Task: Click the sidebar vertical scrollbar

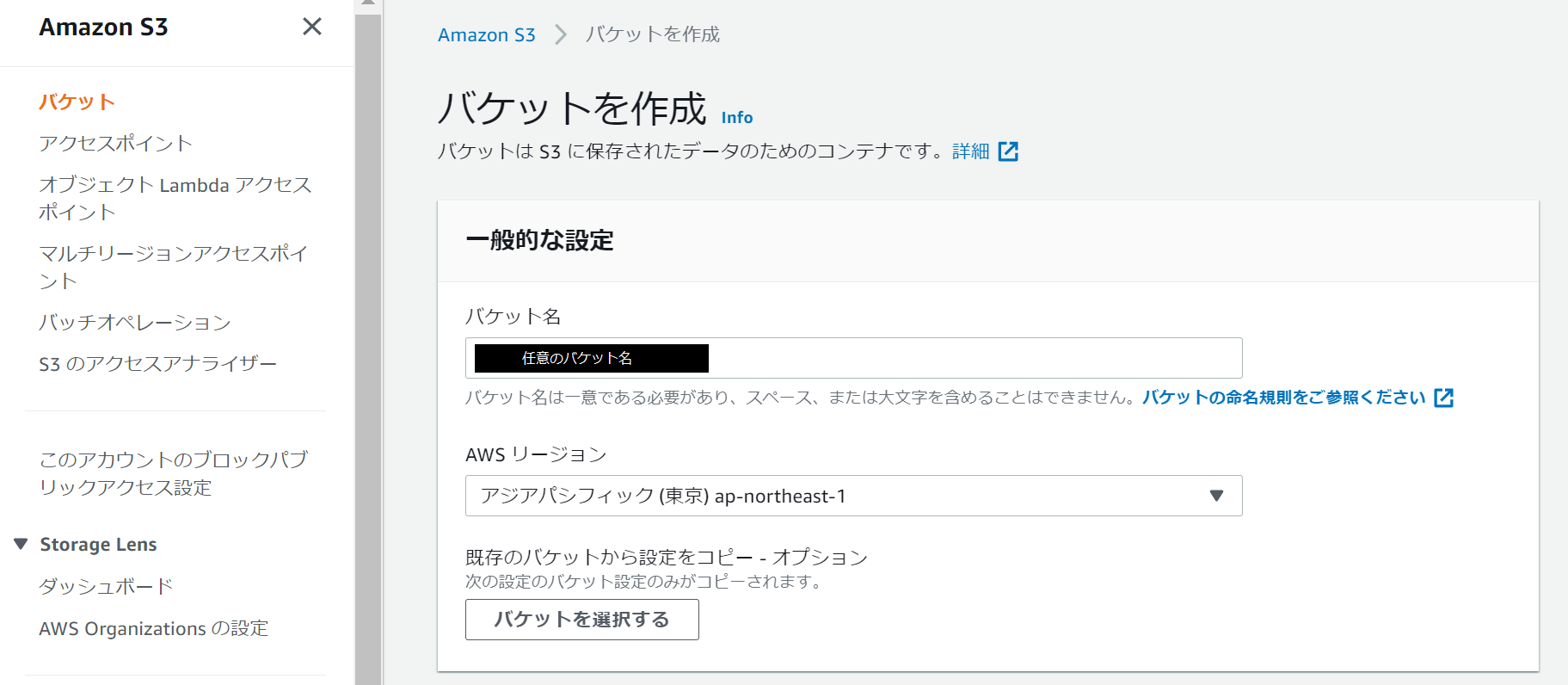Action: [x=368, y=344]
